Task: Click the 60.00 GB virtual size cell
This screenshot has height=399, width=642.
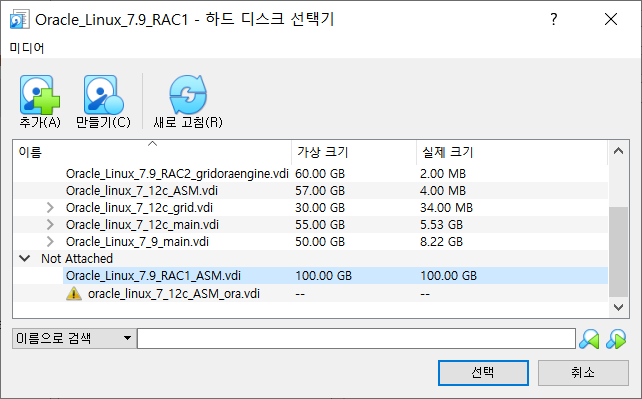Action: [x=320, y=174]
